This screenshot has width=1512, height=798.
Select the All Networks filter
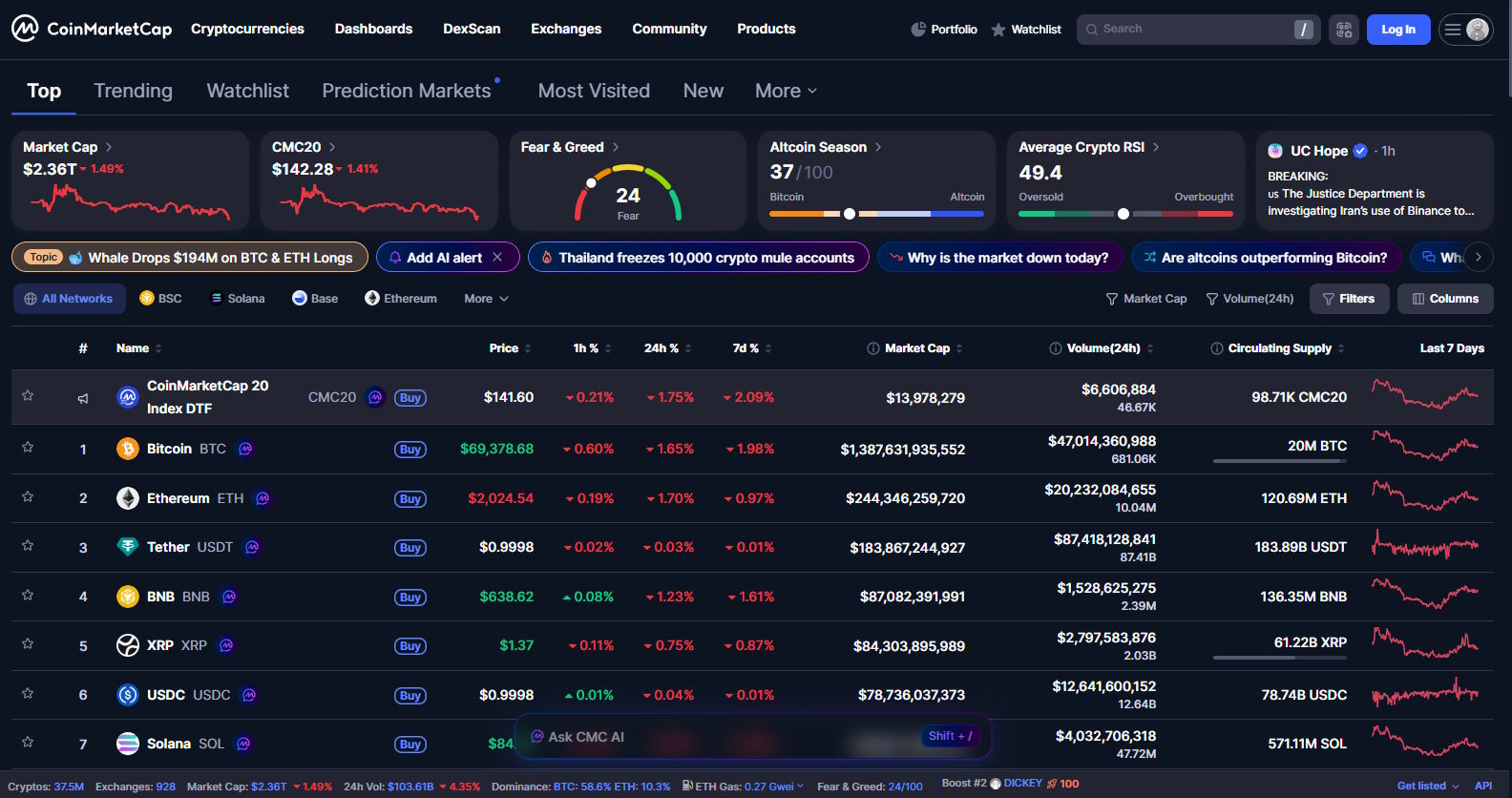[x=69, y=299]
